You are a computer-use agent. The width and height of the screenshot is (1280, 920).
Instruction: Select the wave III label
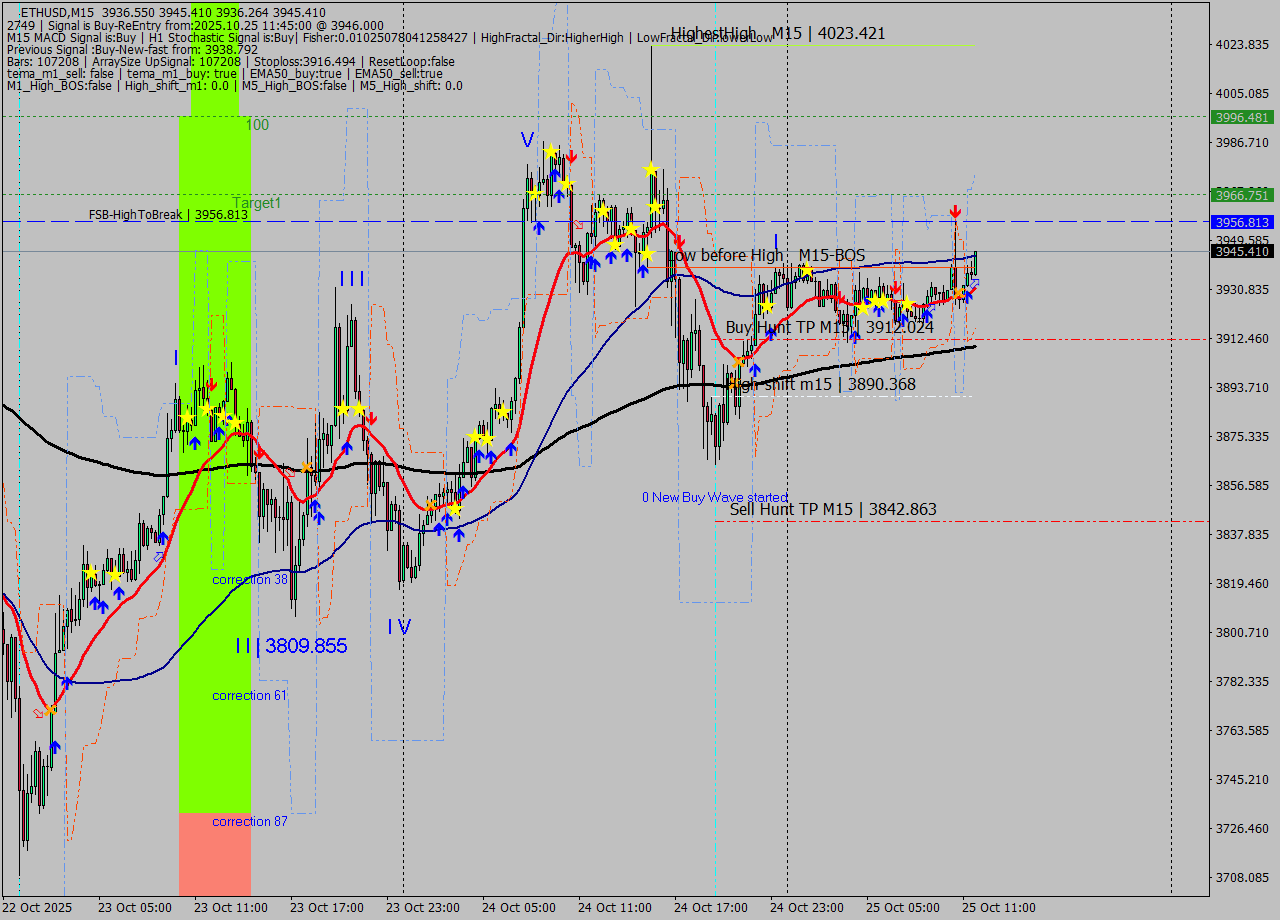tap(351, 278)
